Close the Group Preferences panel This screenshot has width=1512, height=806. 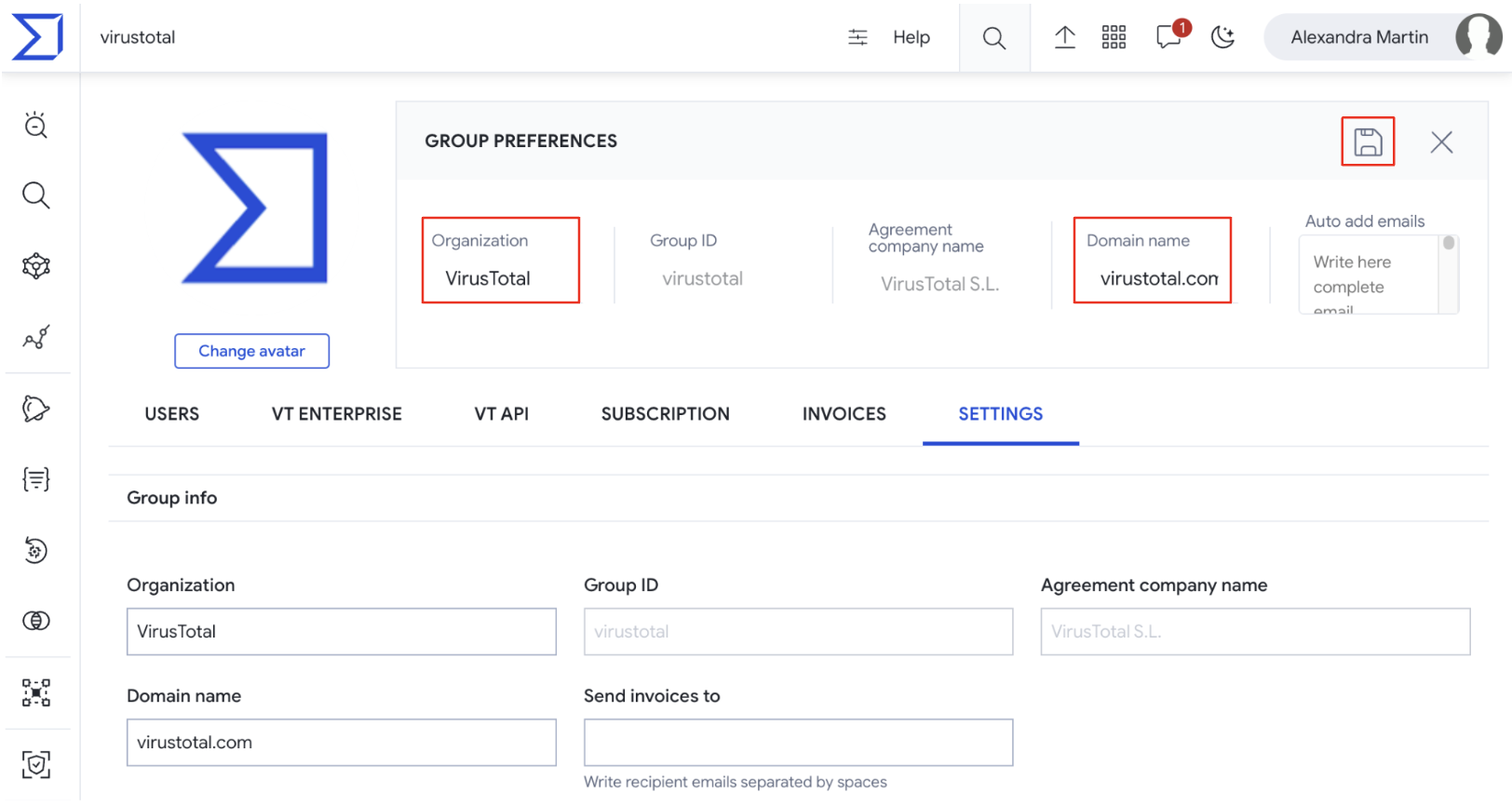[x=1441, y=141]
